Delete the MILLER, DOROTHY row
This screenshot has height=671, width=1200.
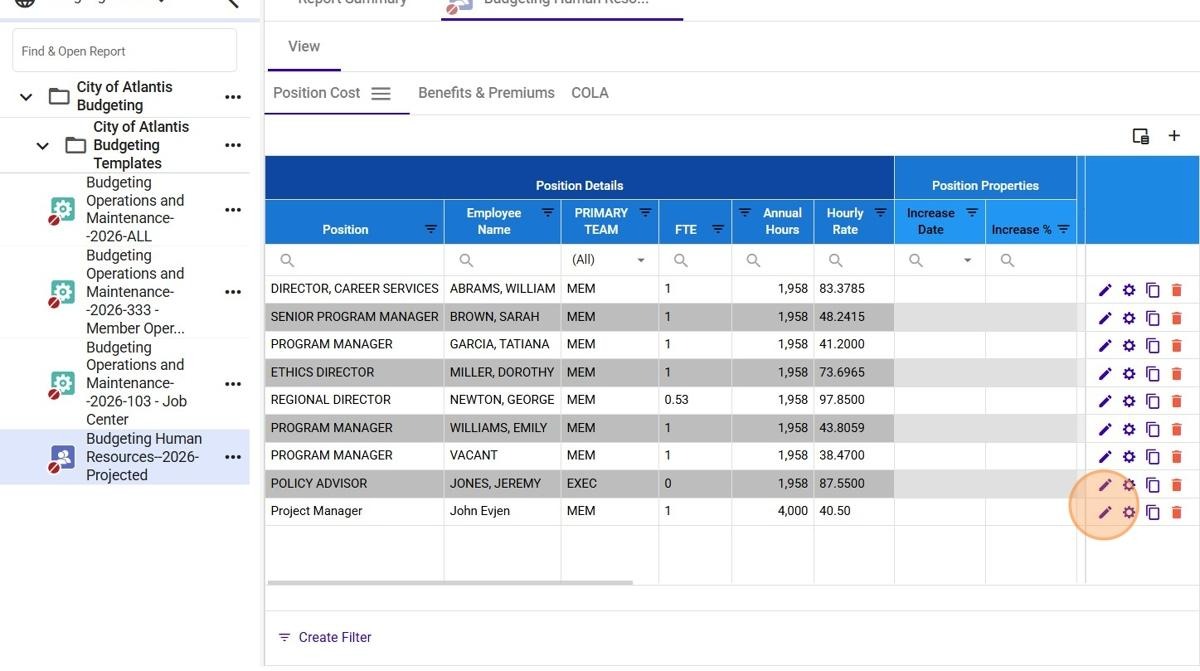click(x=1176, y=373)
